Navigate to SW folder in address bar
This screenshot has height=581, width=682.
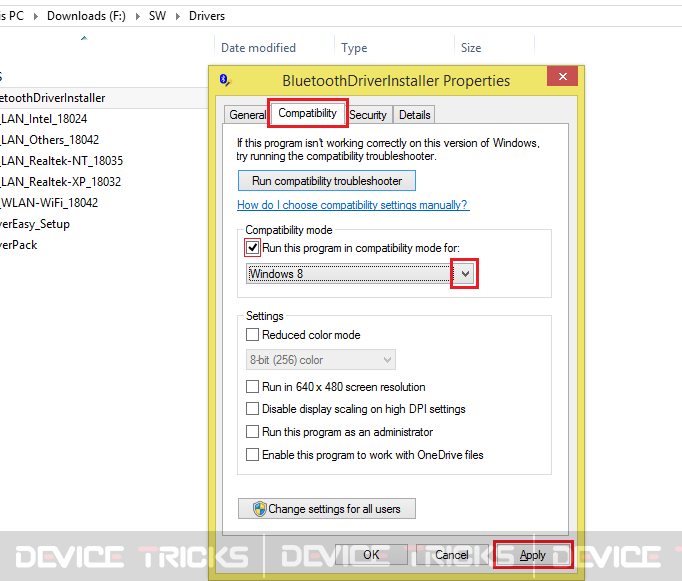click(x=157, y=16)
